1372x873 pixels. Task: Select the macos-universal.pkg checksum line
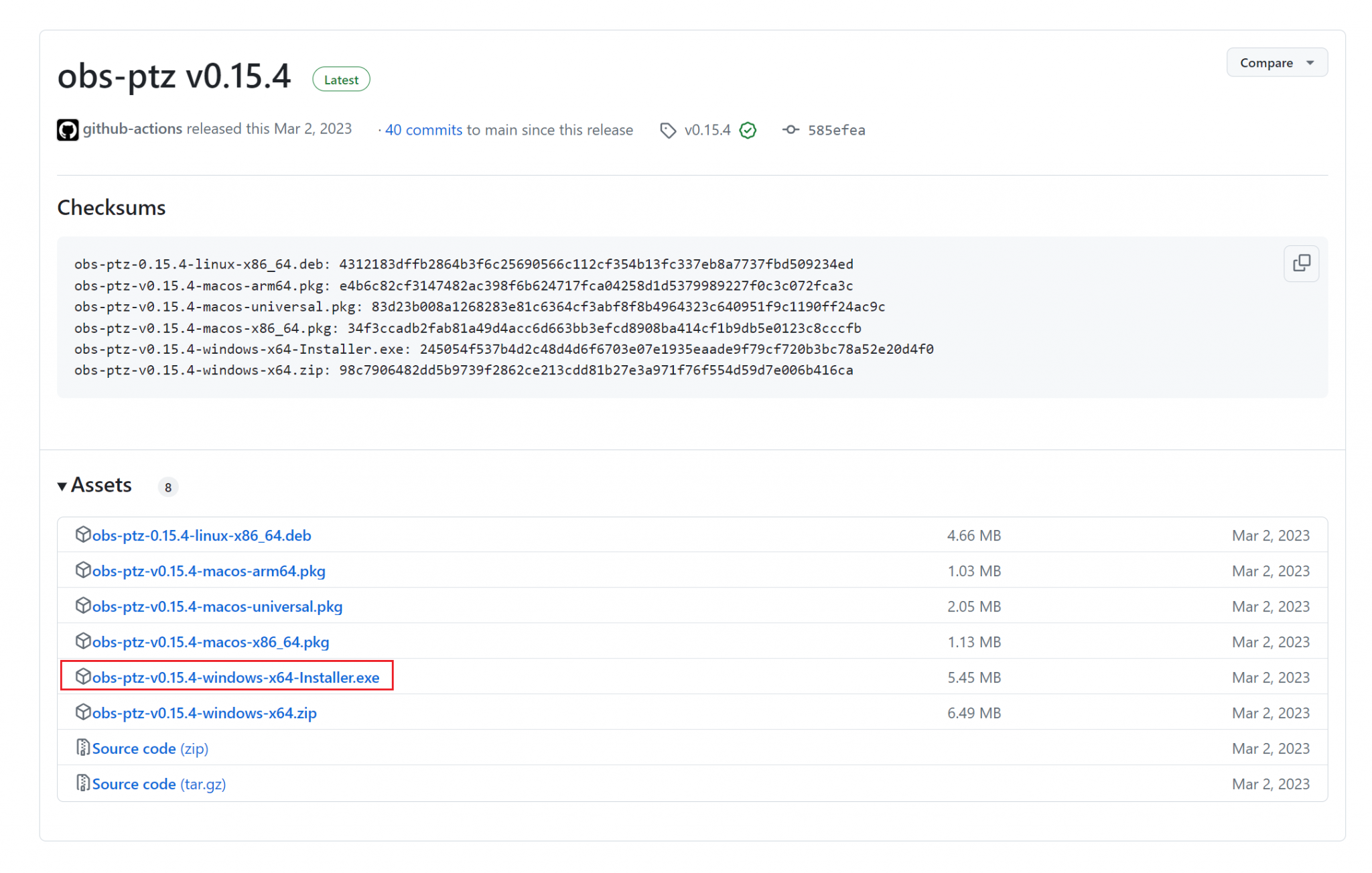480,306
